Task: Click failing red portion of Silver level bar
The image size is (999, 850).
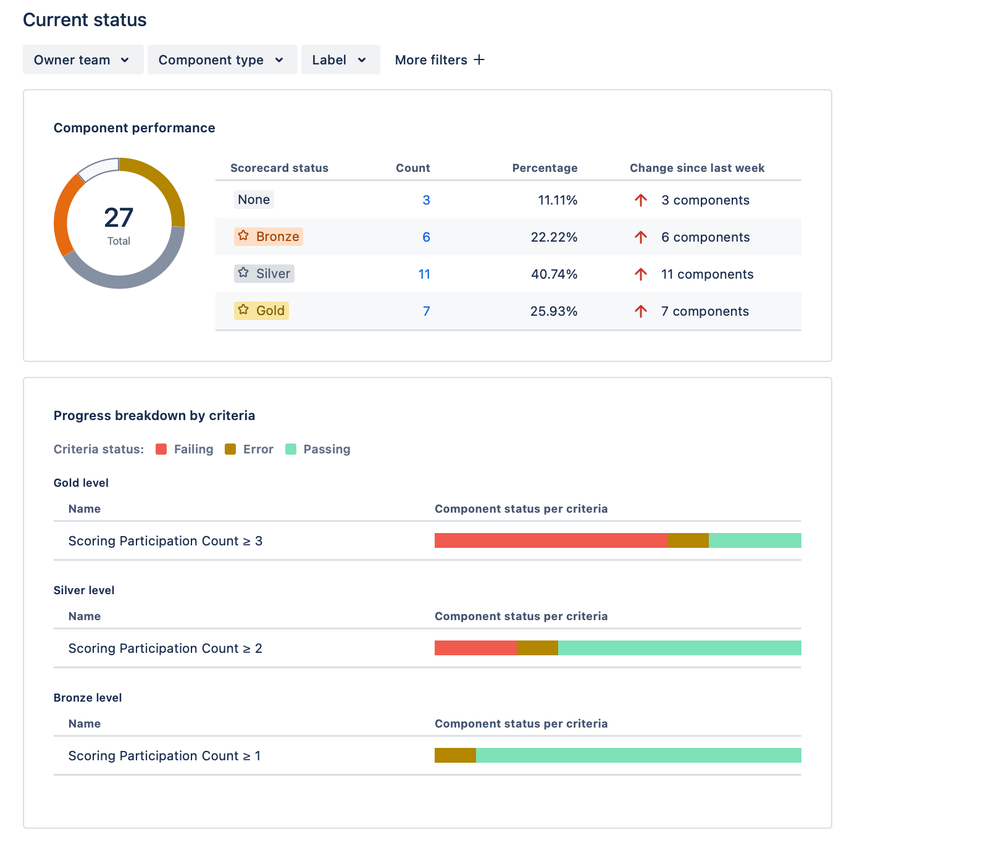Action: point(475,648)
